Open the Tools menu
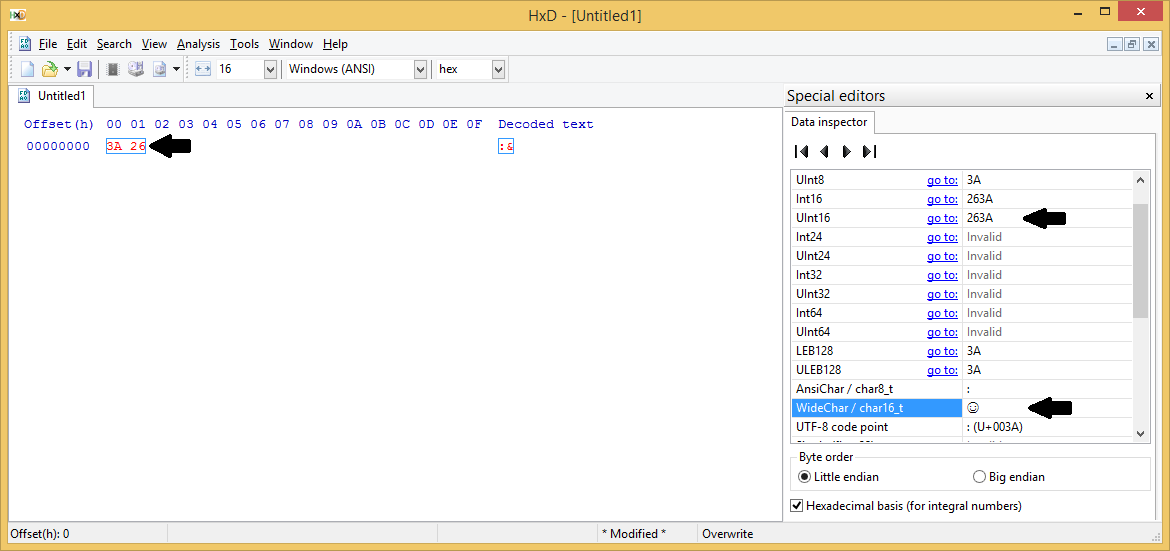 click(245, 44)
